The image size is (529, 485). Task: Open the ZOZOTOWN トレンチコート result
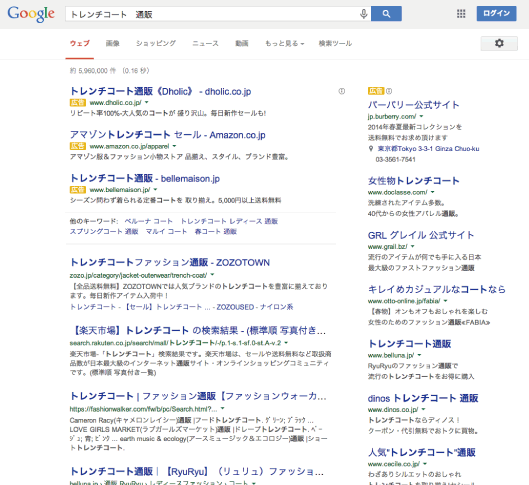170,262
